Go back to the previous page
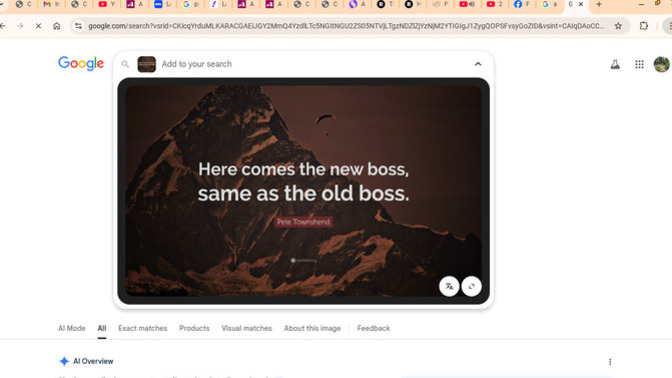This screenshot has width=672, height=378. [3, 26]
